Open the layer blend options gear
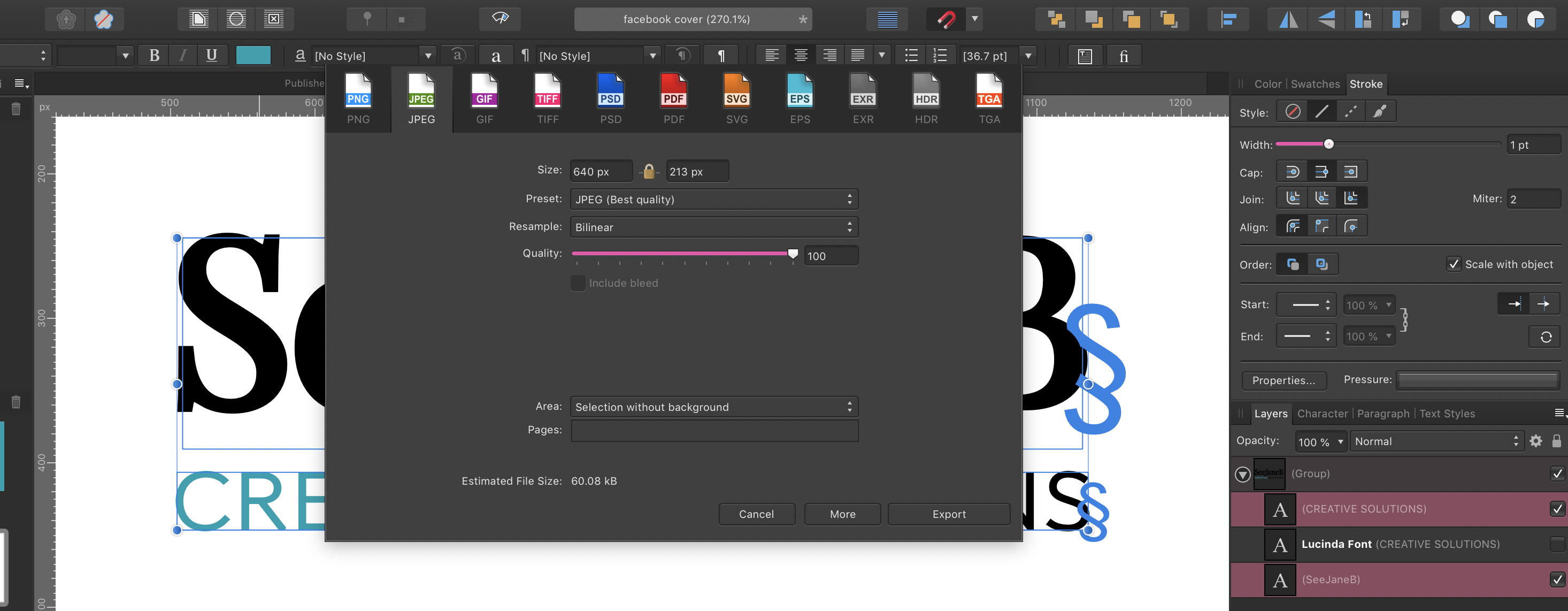 coord(1536,441)
